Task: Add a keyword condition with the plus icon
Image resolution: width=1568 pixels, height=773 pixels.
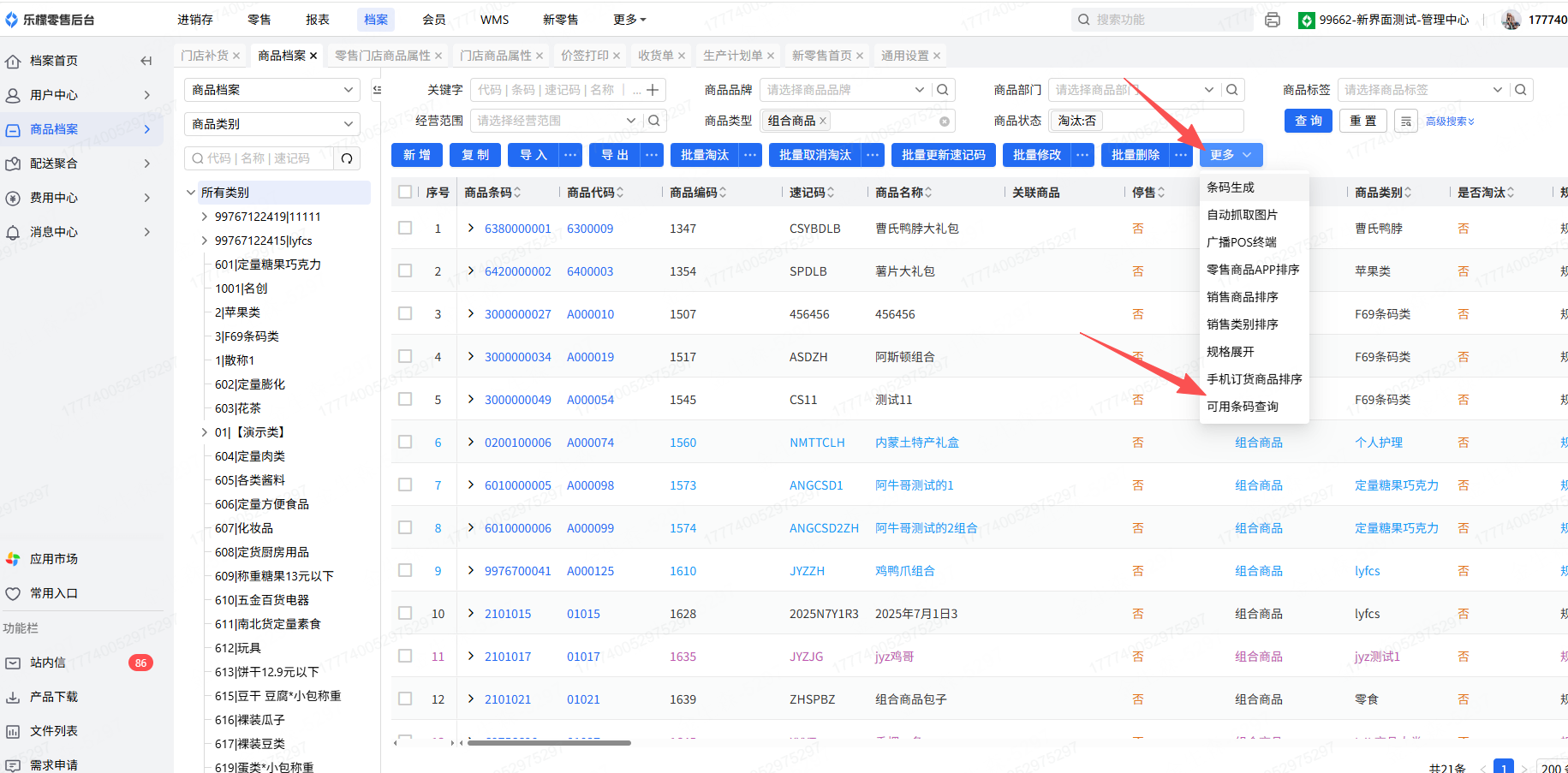Action: tap(653, 90)
